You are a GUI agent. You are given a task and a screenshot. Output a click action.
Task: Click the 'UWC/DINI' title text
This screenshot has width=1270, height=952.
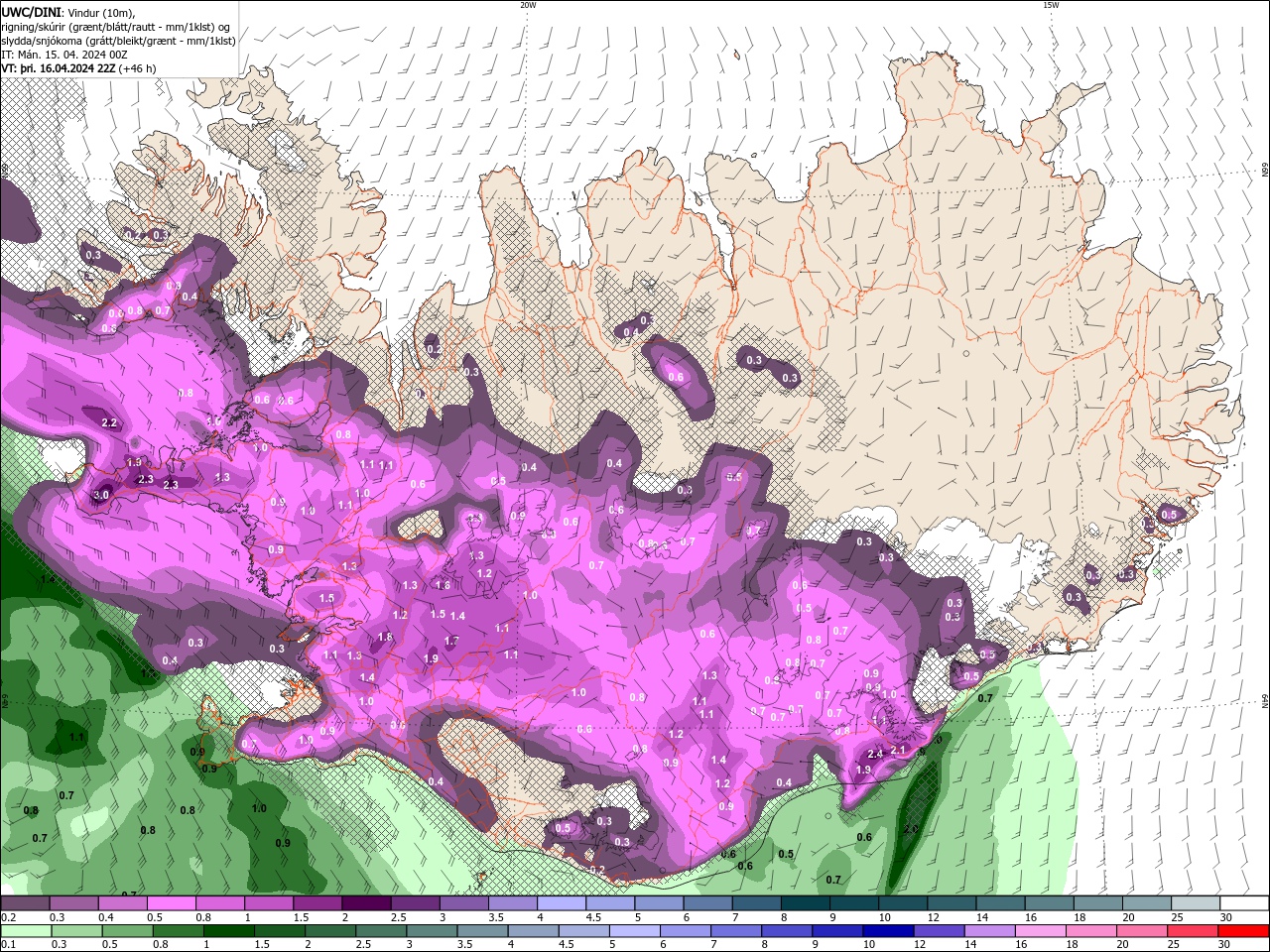coord(32,11)
